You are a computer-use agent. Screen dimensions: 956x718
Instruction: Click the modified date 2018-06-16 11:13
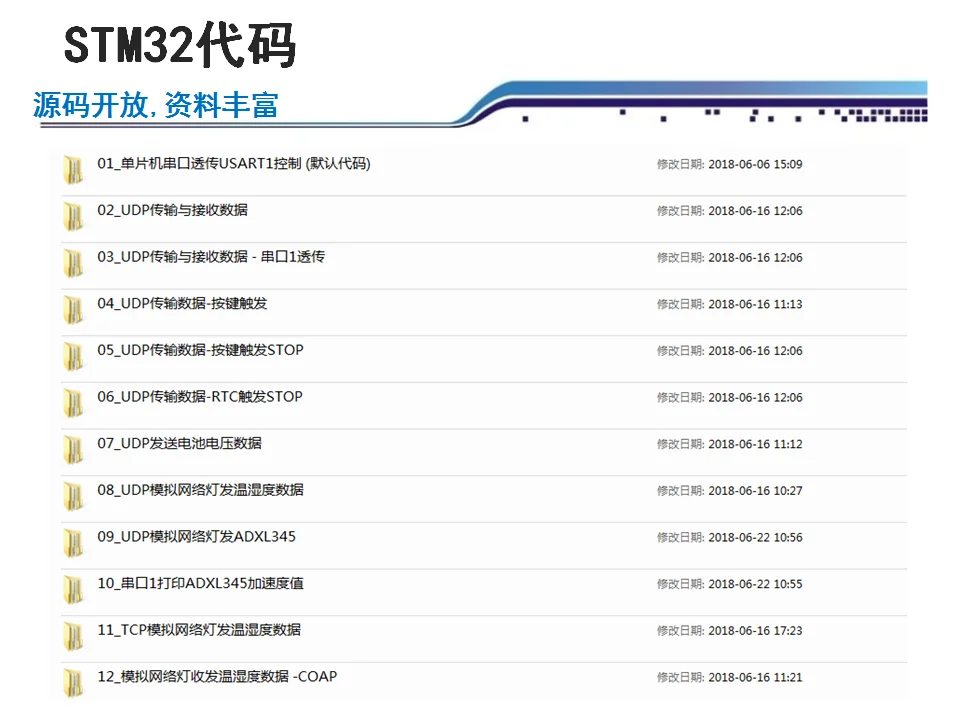point(755,304)
